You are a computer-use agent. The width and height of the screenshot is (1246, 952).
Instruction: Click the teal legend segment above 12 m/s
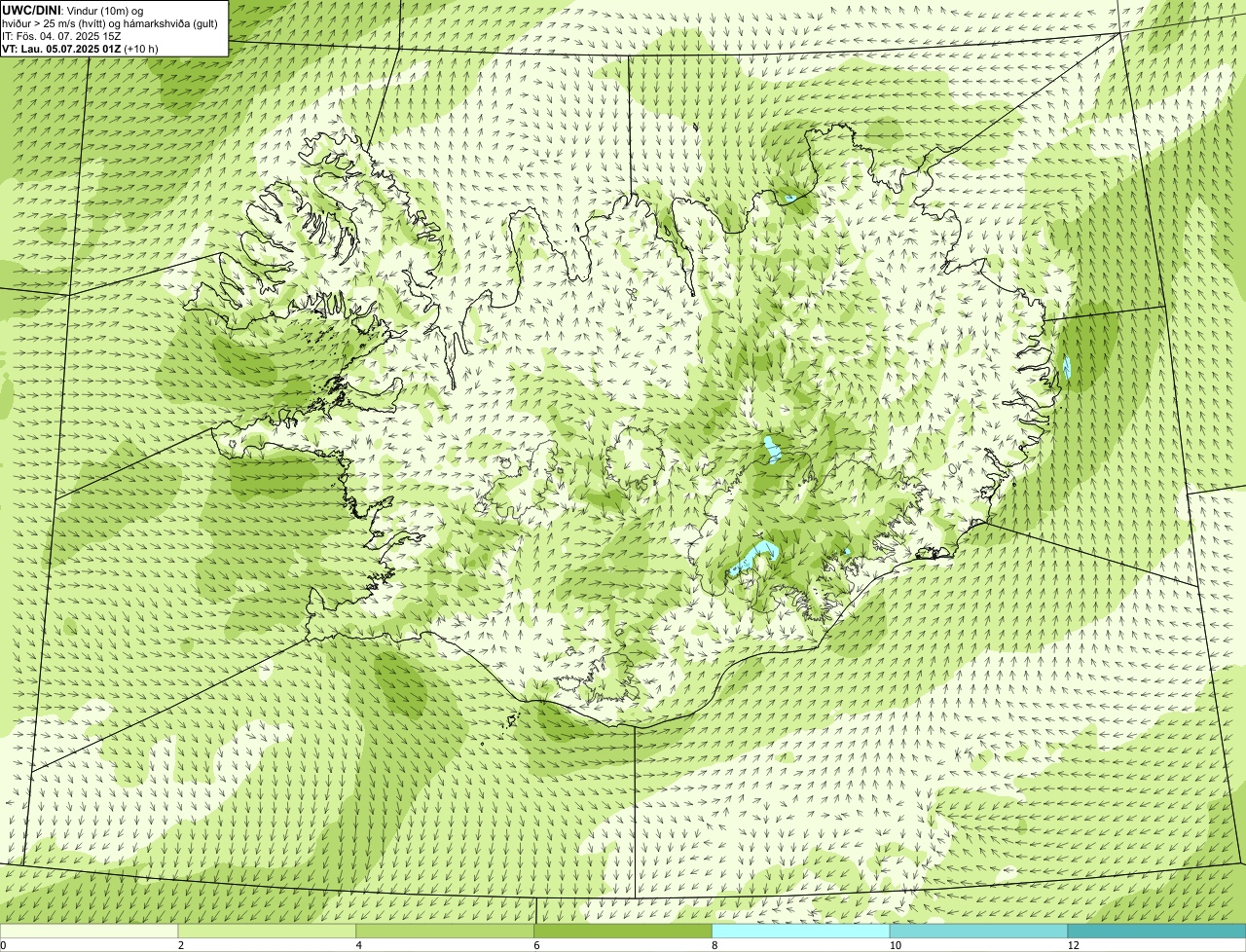pyautogui.click(x=1156, y=931)
